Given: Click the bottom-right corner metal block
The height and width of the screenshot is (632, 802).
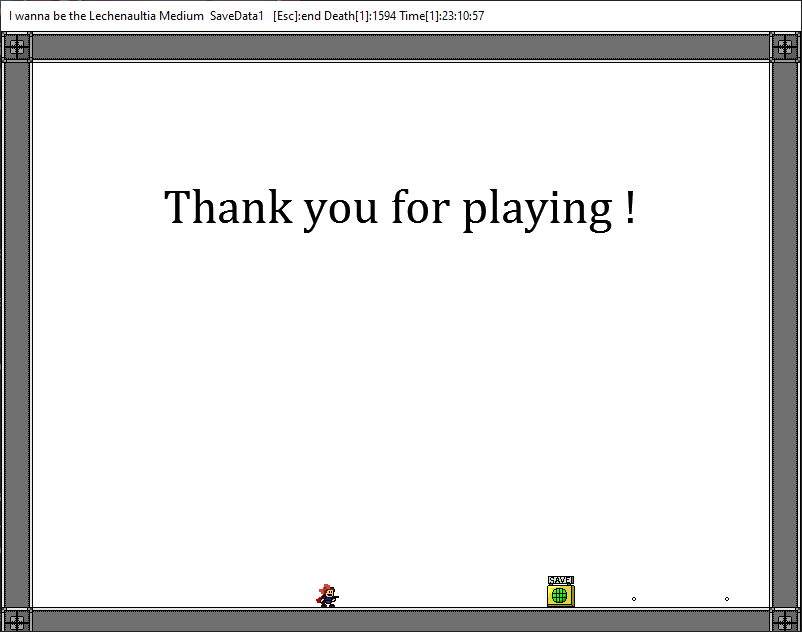Looking at the screenshot, I should (x=785, y=619).
